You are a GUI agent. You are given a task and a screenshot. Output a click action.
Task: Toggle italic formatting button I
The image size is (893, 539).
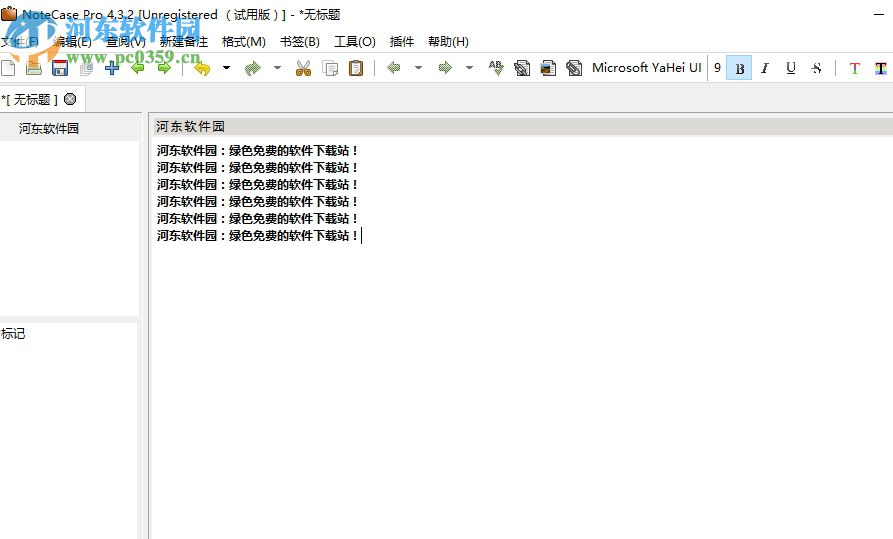[765, 68]
